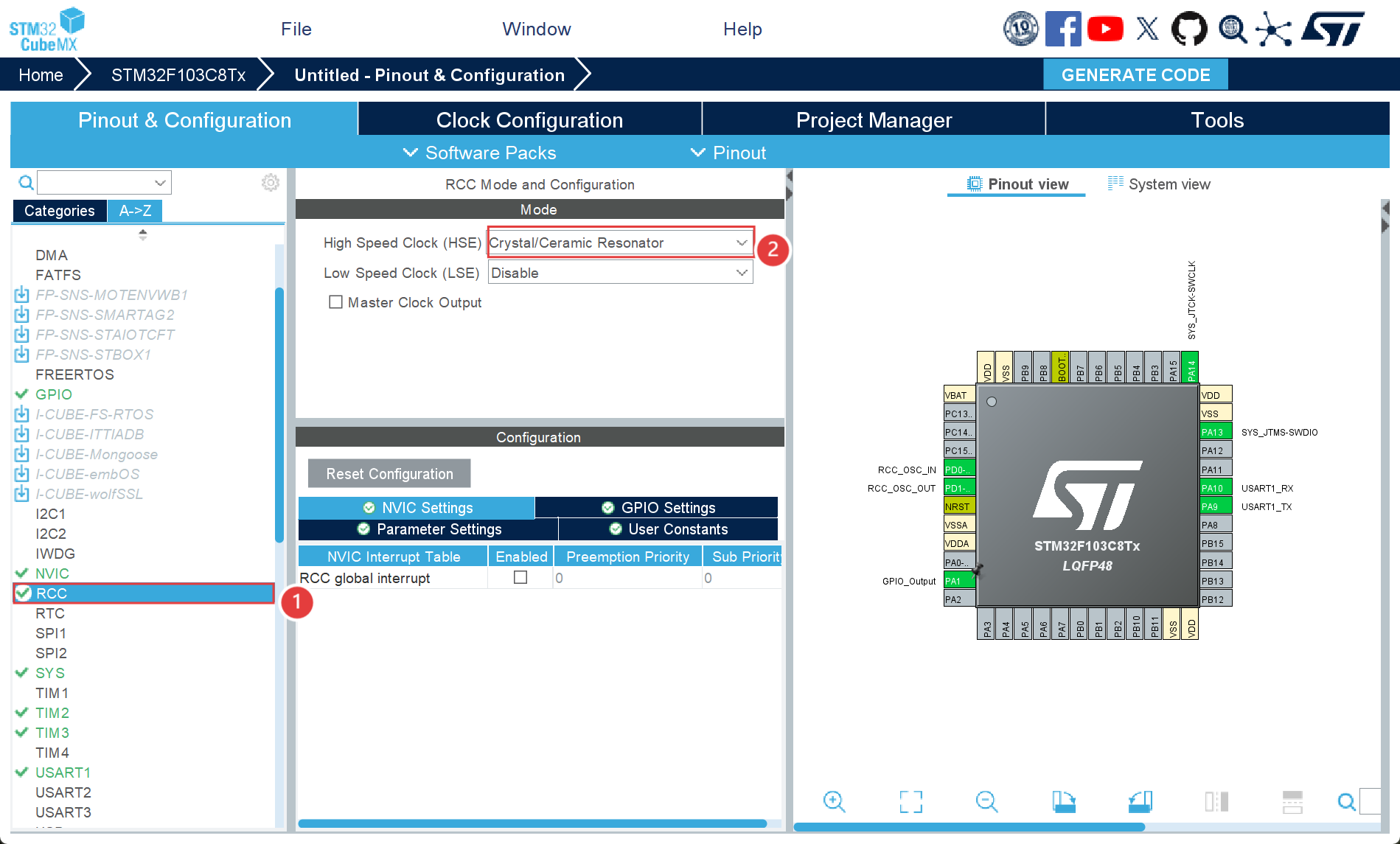Click download icon beside FP-SNS-SMARTAG2
1400x844 pixels.
[22, 315]
